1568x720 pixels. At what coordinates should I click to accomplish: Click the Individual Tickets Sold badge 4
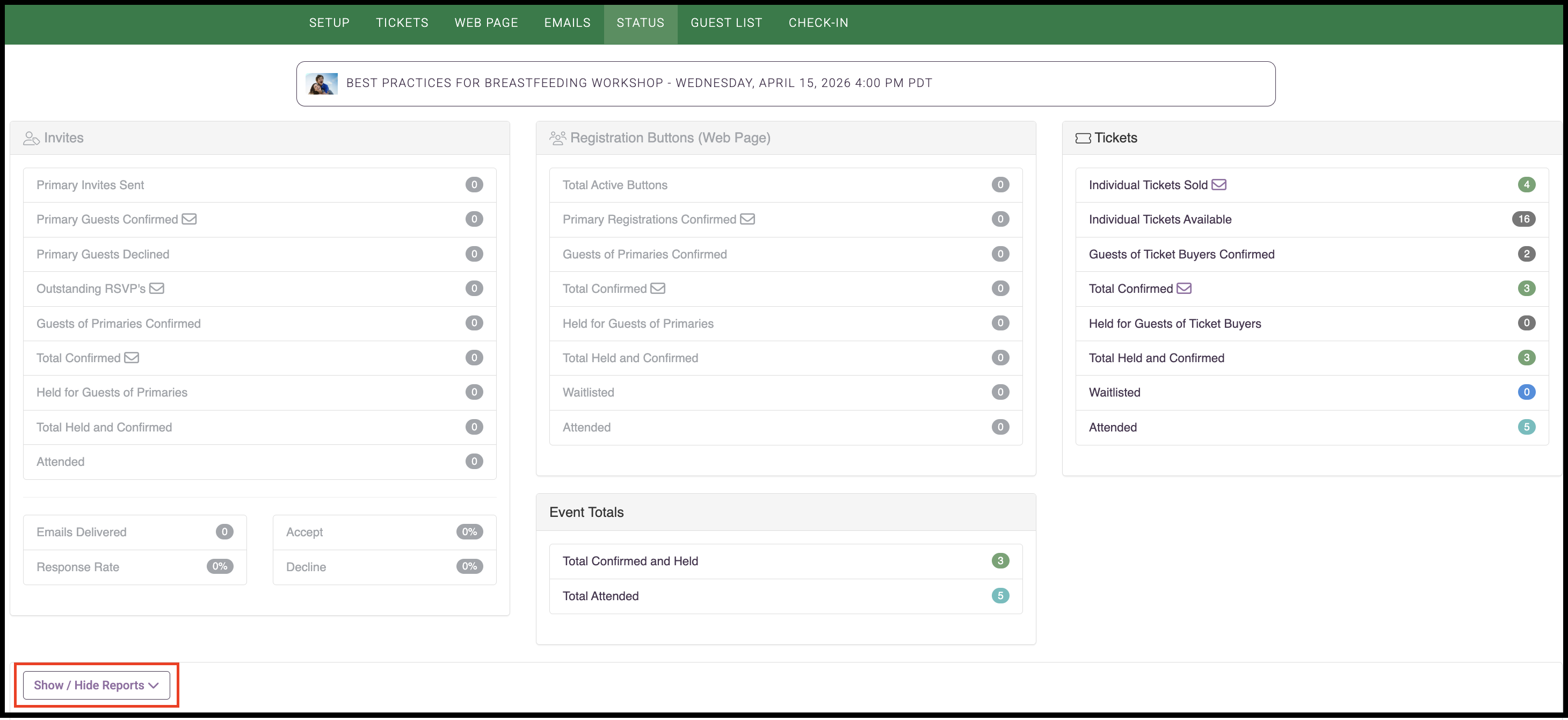[1526, 185]
